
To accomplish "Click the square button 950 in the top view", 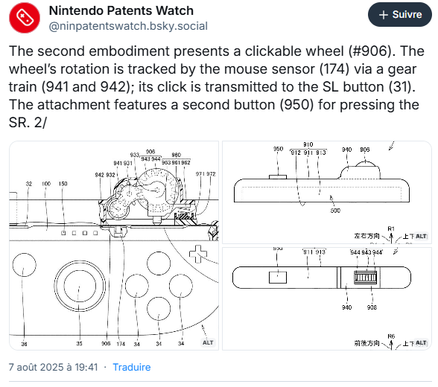I will click(278, 277).
